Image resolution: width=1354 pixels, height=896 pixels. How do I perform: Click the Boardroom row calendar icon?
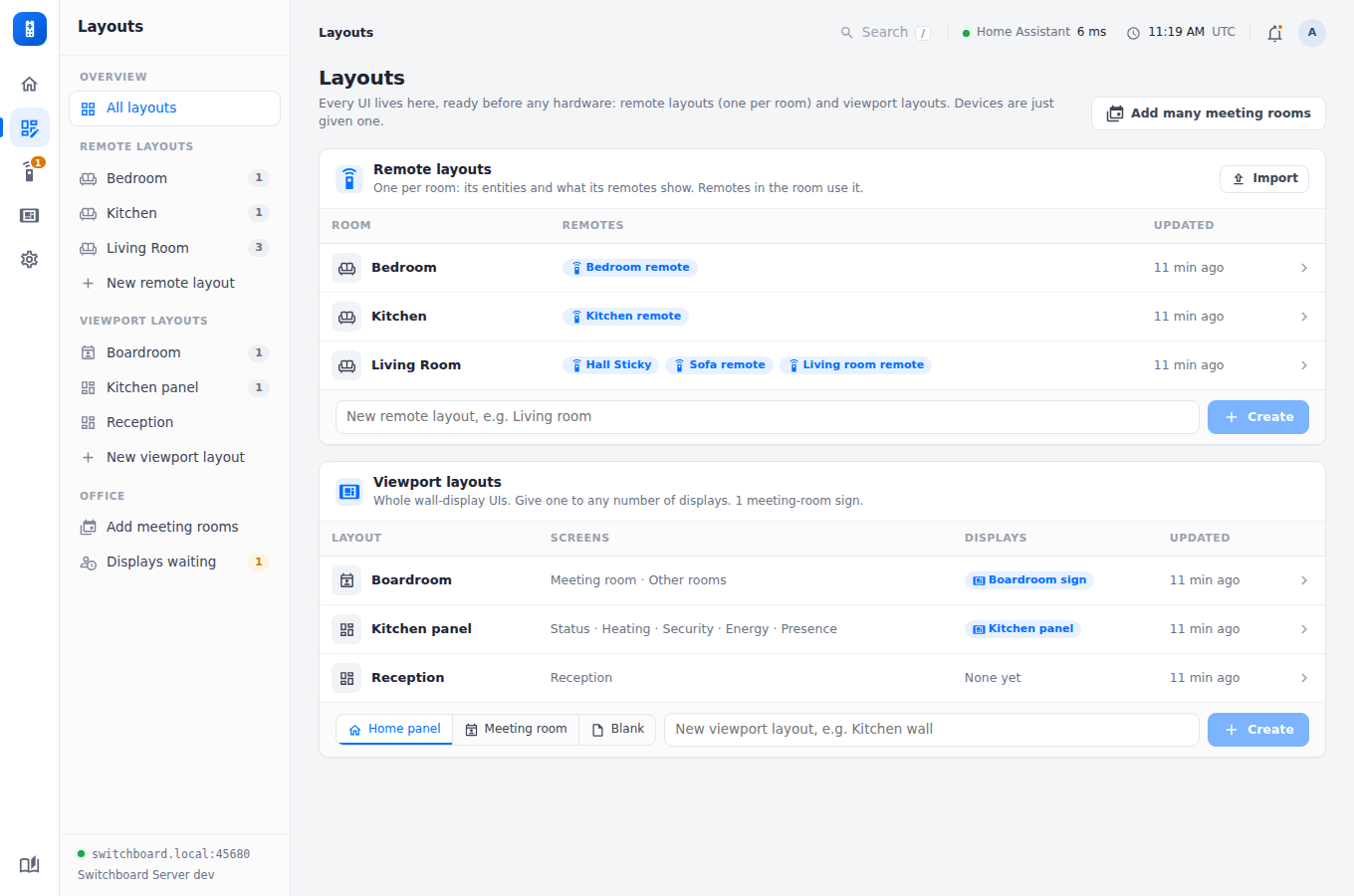[x=346, y=580]
